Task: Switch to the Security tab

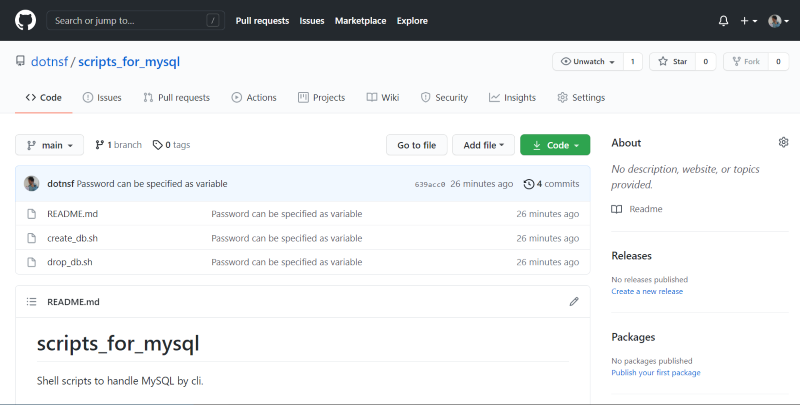Action: tap(444, 97)
